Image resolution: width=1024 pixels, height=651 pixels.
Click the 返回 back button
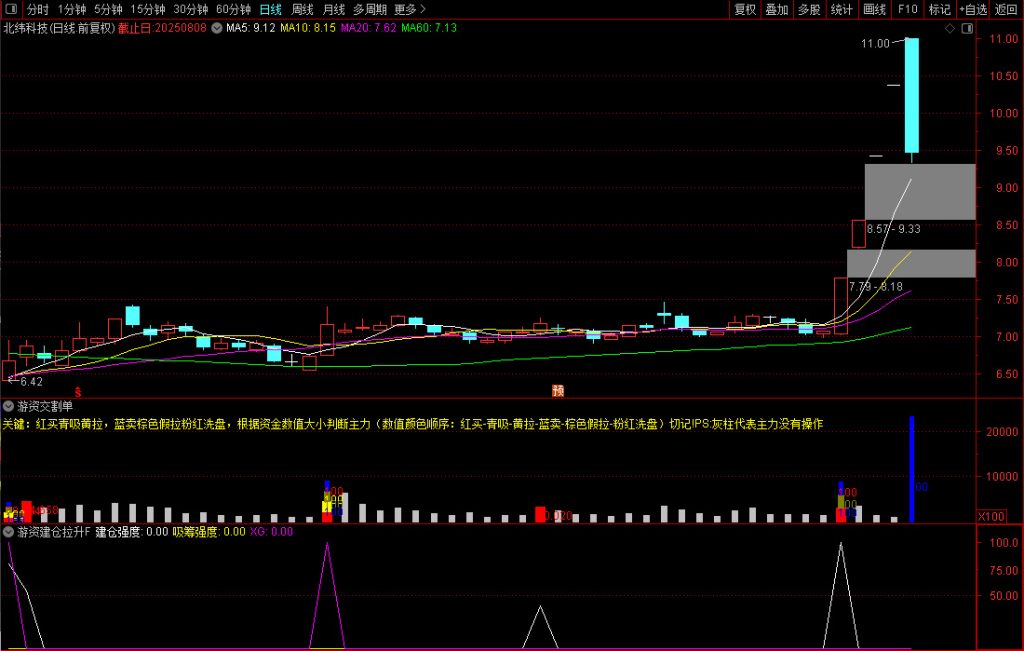click(x=1006, y=9)
